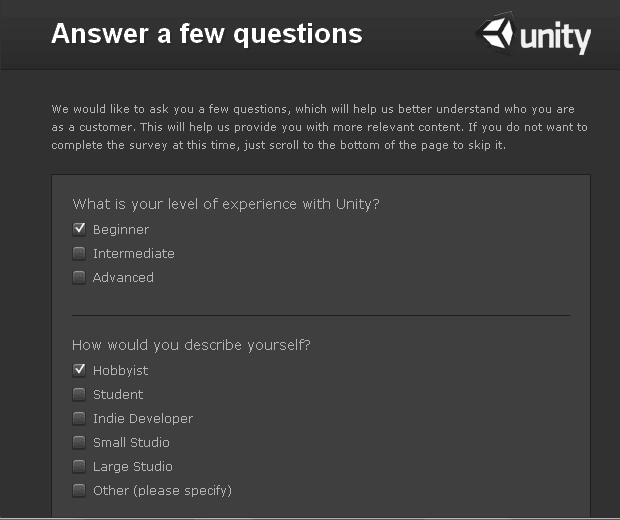Select the Indie Developer checkbox
The height and width of the screenshot is (520, 620).
click(79, 418)
